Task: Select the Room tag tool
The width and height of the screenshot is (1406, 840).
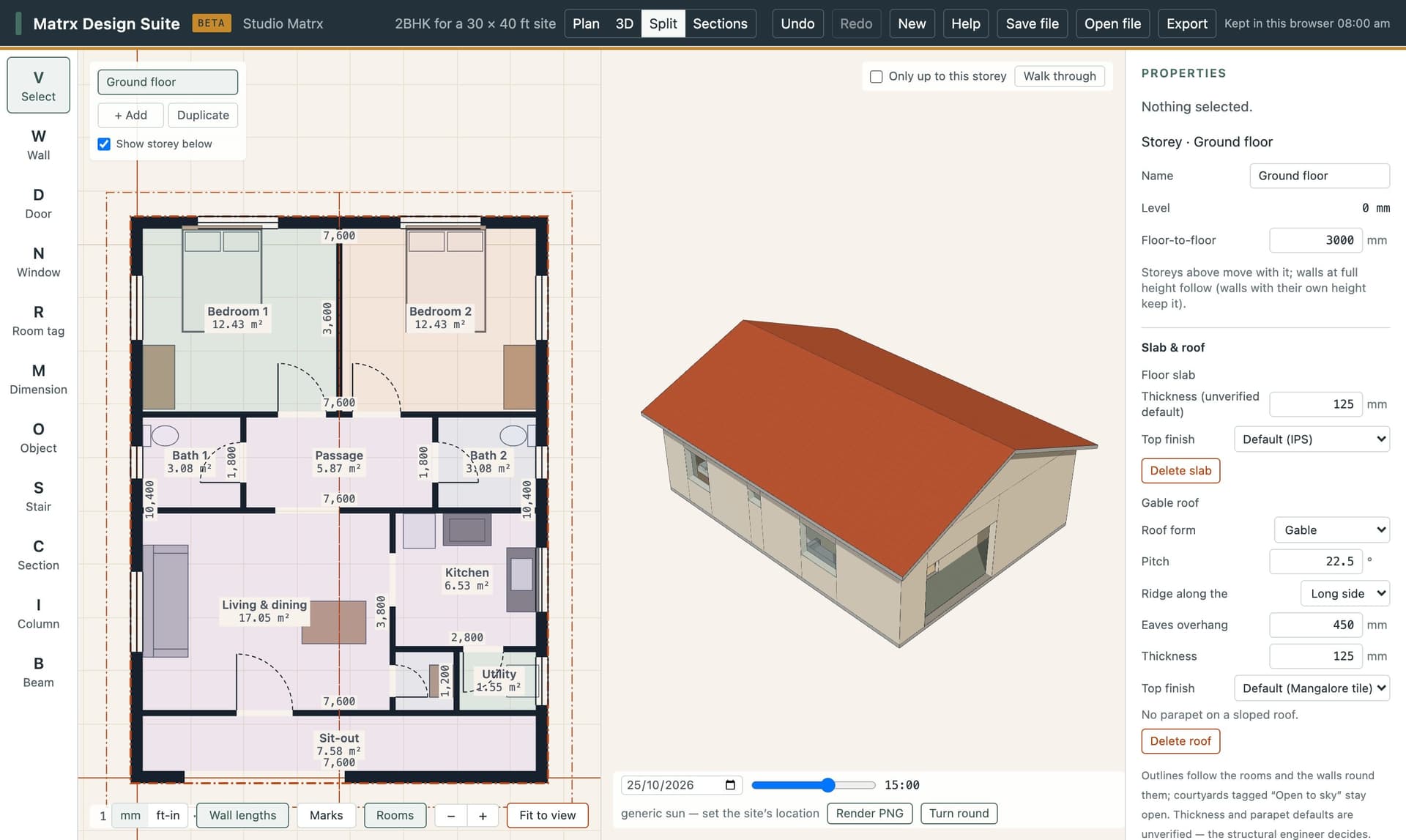Action: [38, 320]
